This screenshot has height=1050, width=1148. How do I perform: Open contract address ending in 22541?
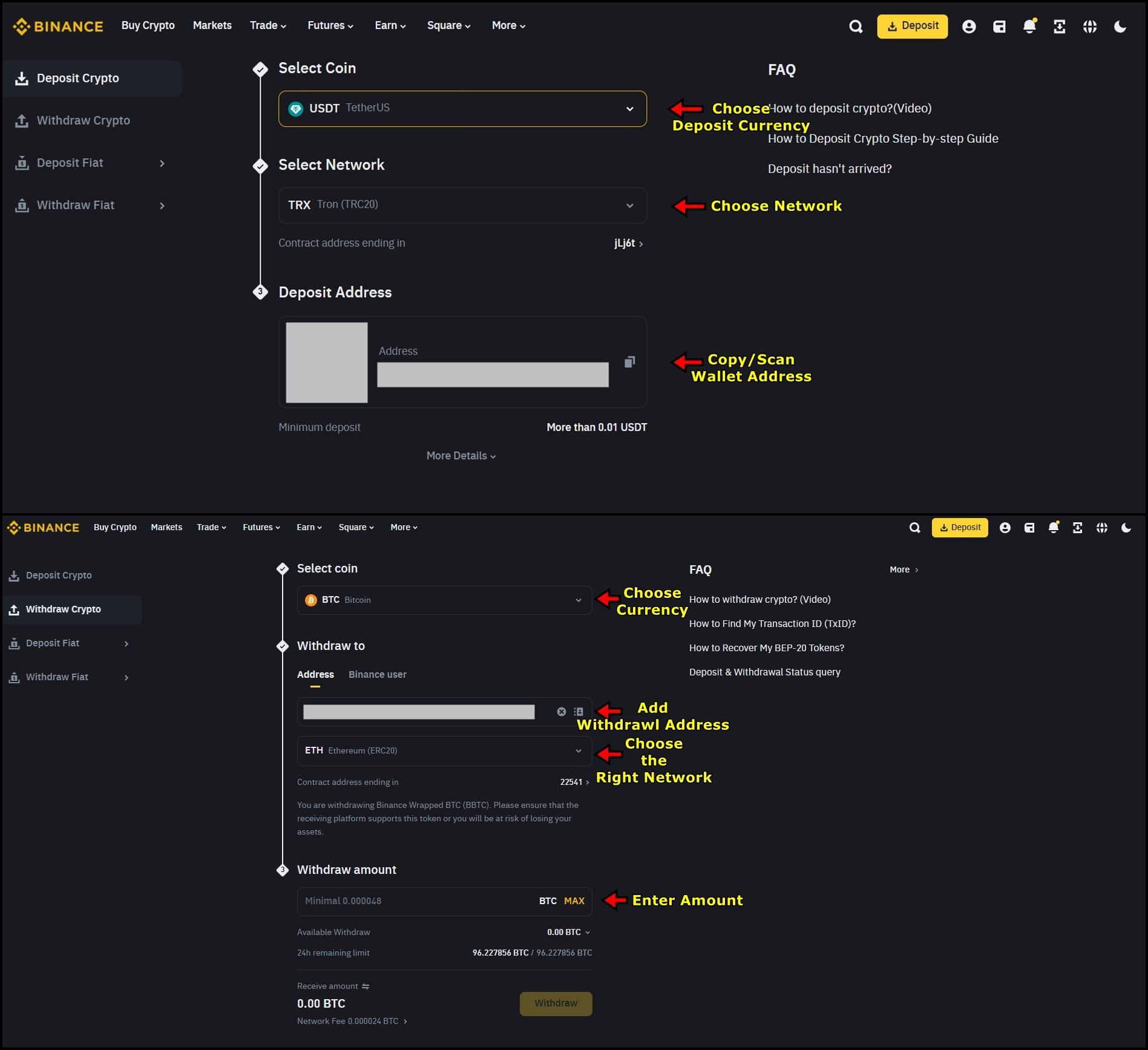575,783
